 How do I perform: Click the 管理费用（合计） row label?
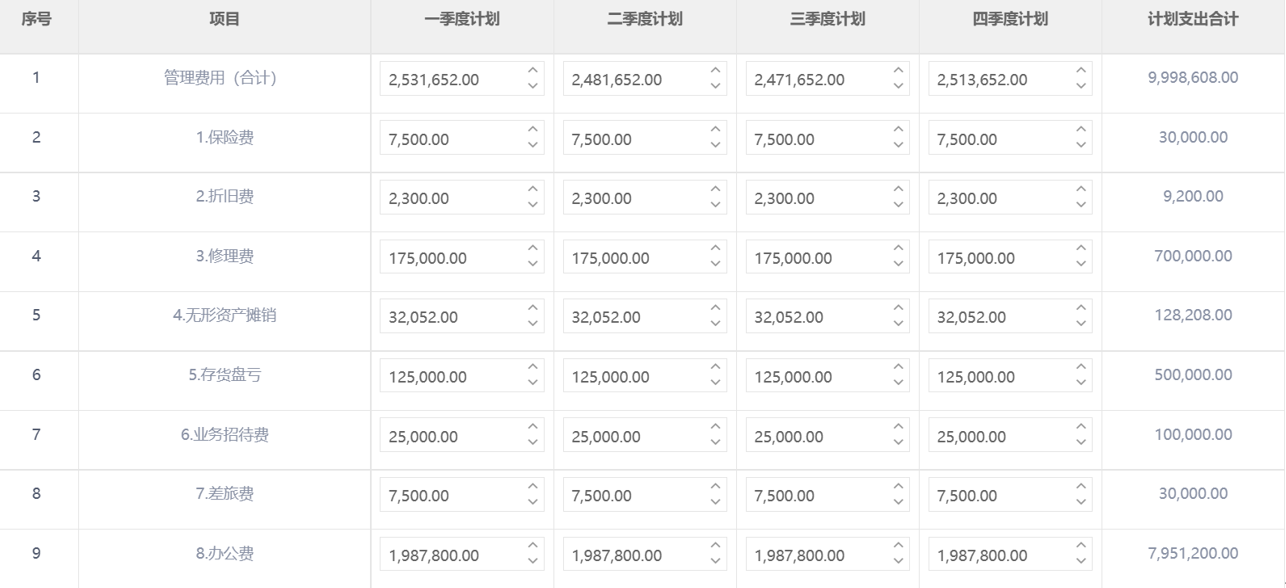point(220,78)
